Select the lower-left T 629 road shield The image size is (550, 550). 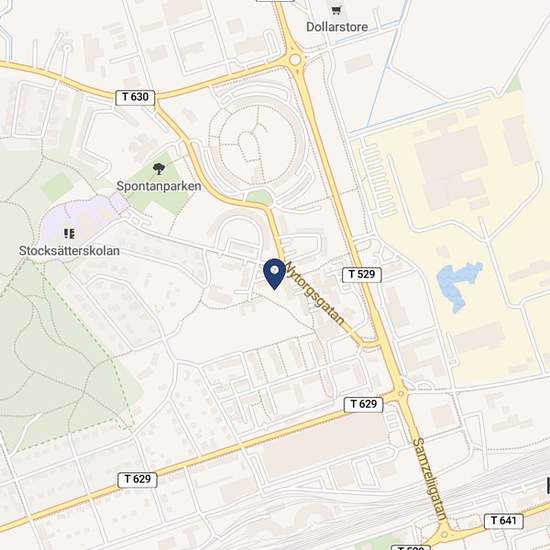point(138,479)
